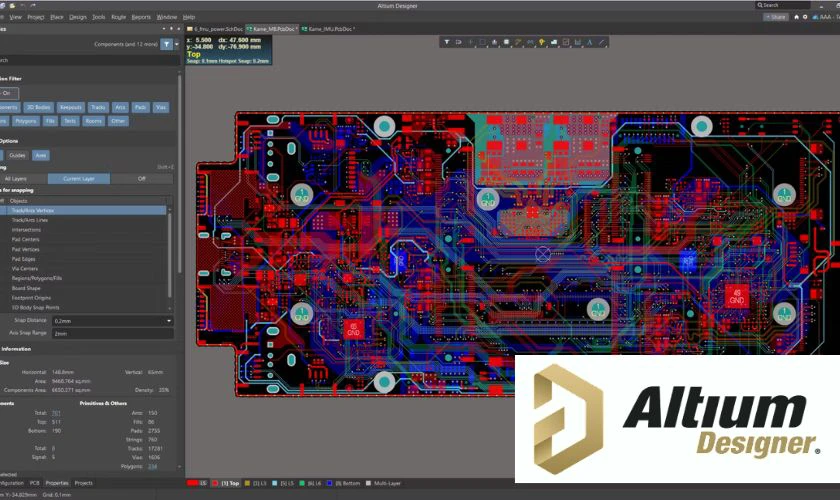Click the close icon on the Properties panel header
Image resolution: width=840 pixels, height=500 pixels.
(x=178, y=28)
